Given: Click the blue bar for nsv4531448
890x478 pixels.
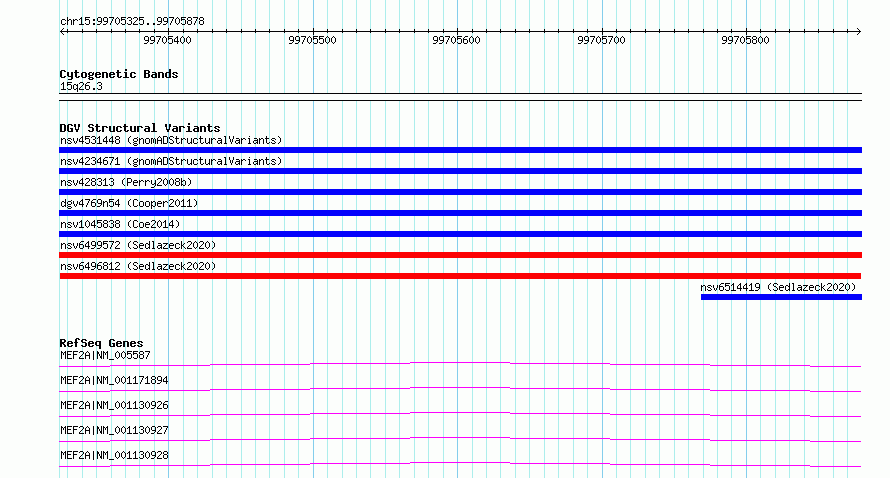Looking at the screenshot, I should tap(460, 150).
